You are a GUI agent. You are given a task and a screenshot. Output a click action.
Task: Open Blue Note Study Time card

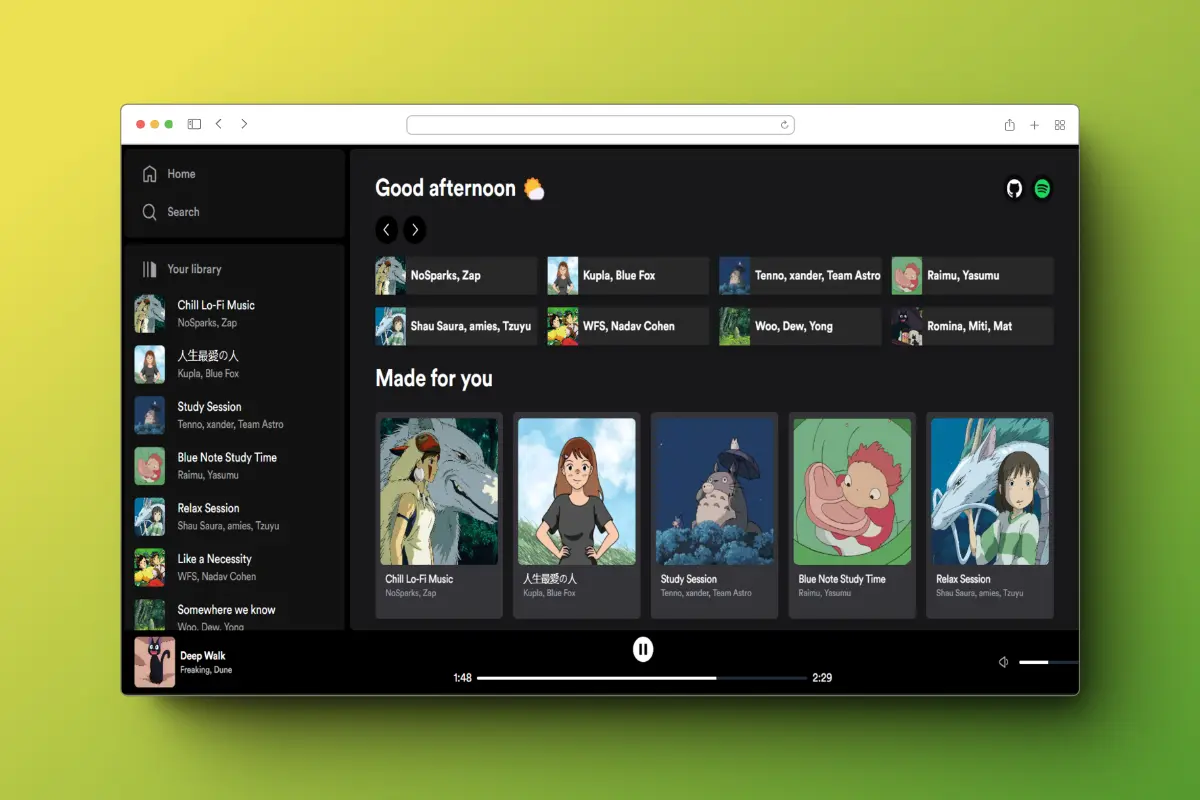pos(852,514)
